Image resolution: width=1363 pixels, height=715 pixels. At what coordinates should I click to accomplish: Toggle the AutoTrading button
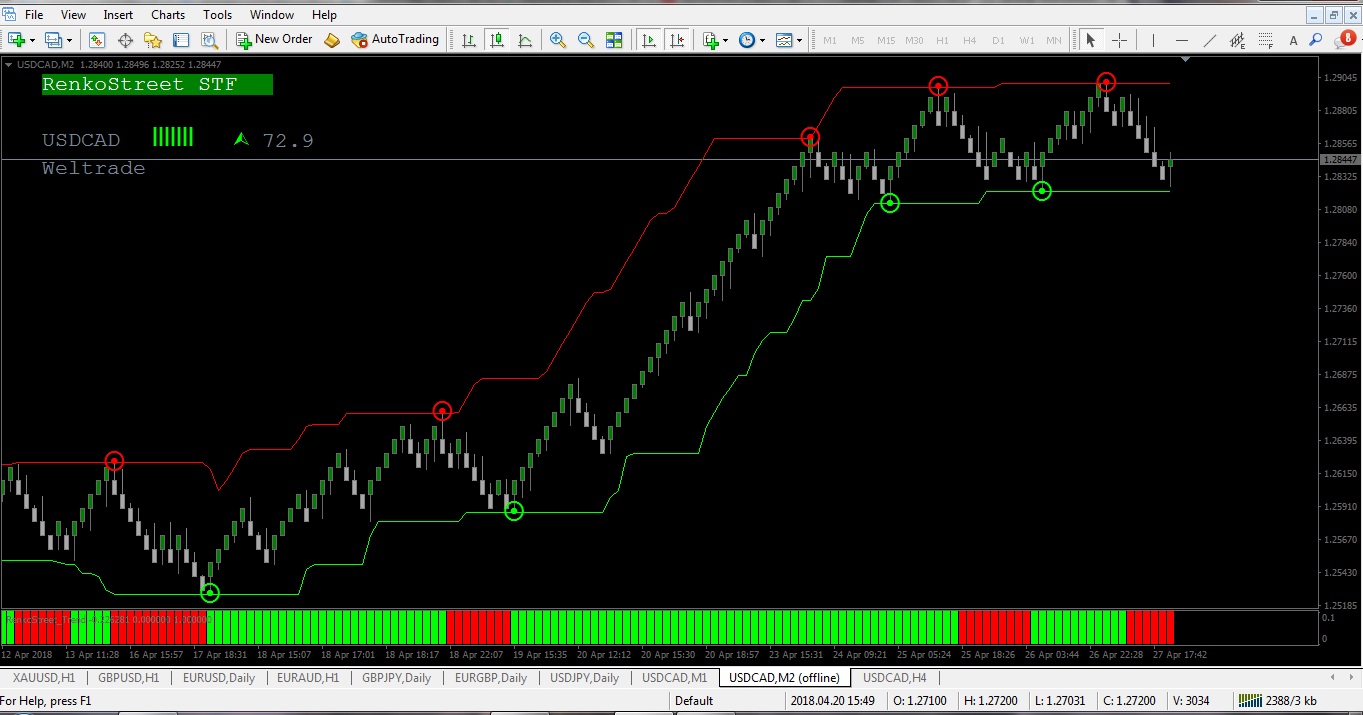coord(394,40)
